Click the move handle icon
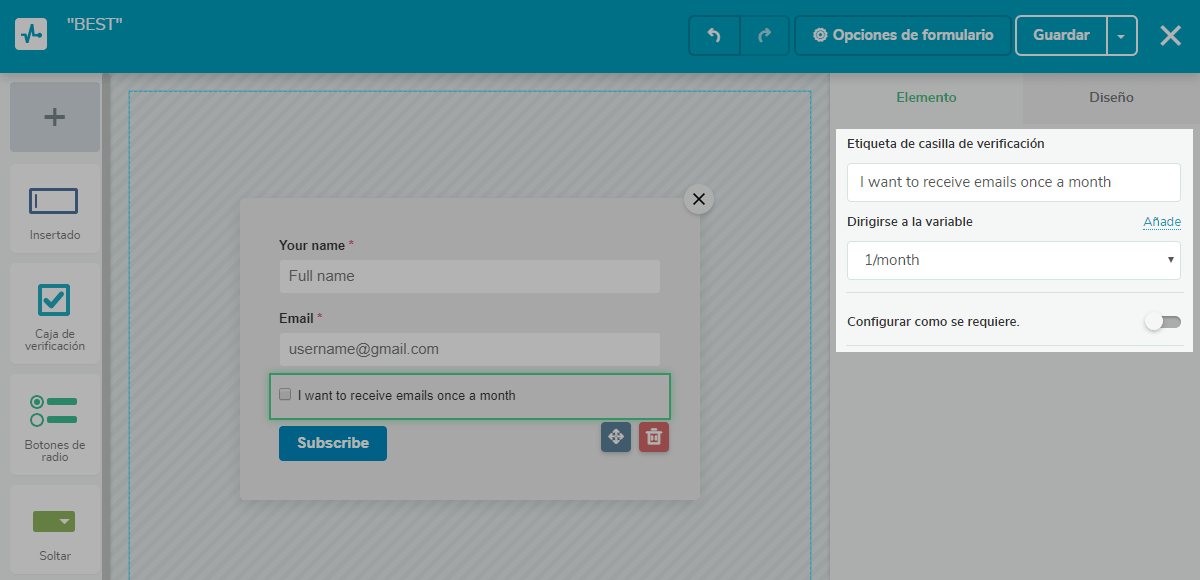Image resolution: width=1200 pixels, height=580 pixels. coord(616,437)
